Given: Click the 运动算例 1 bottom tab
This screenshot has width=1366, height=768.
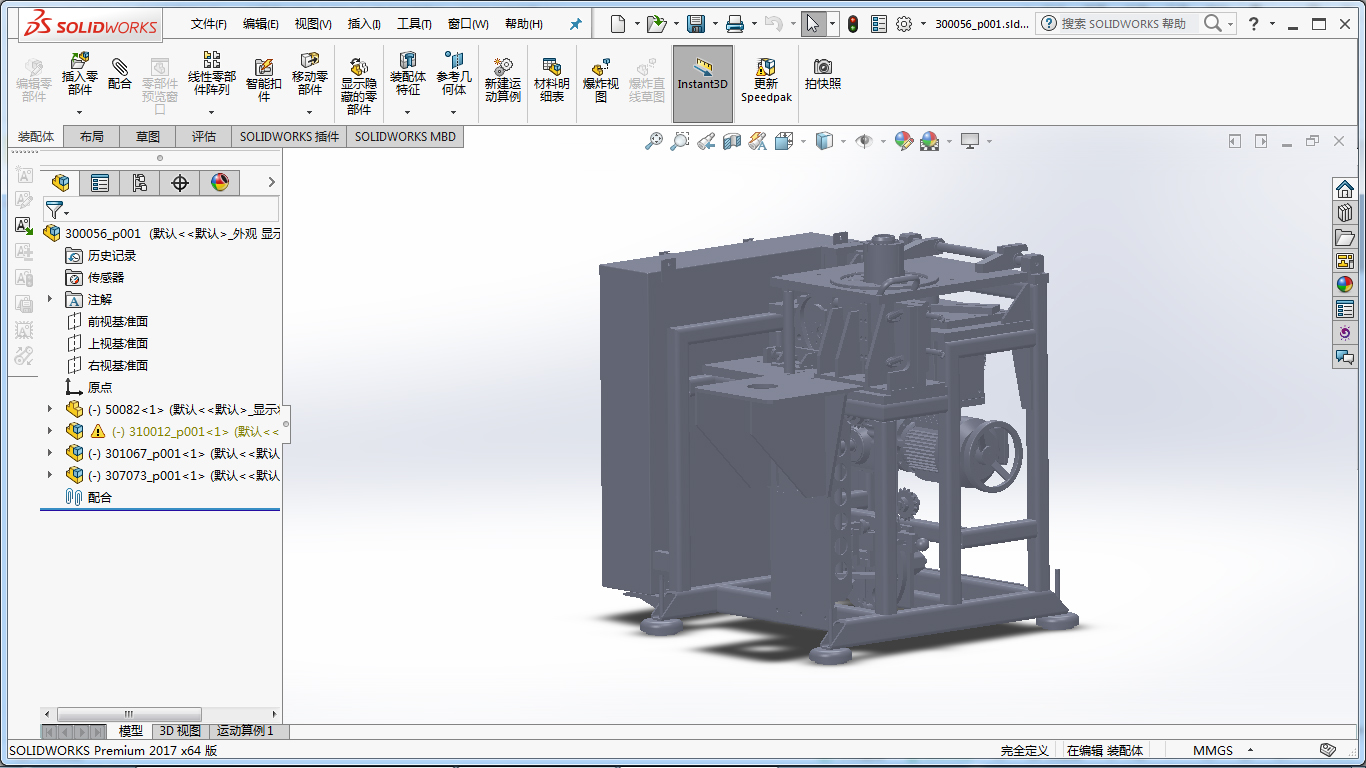Looking at the screenshot, I should [x=245, y=731].
